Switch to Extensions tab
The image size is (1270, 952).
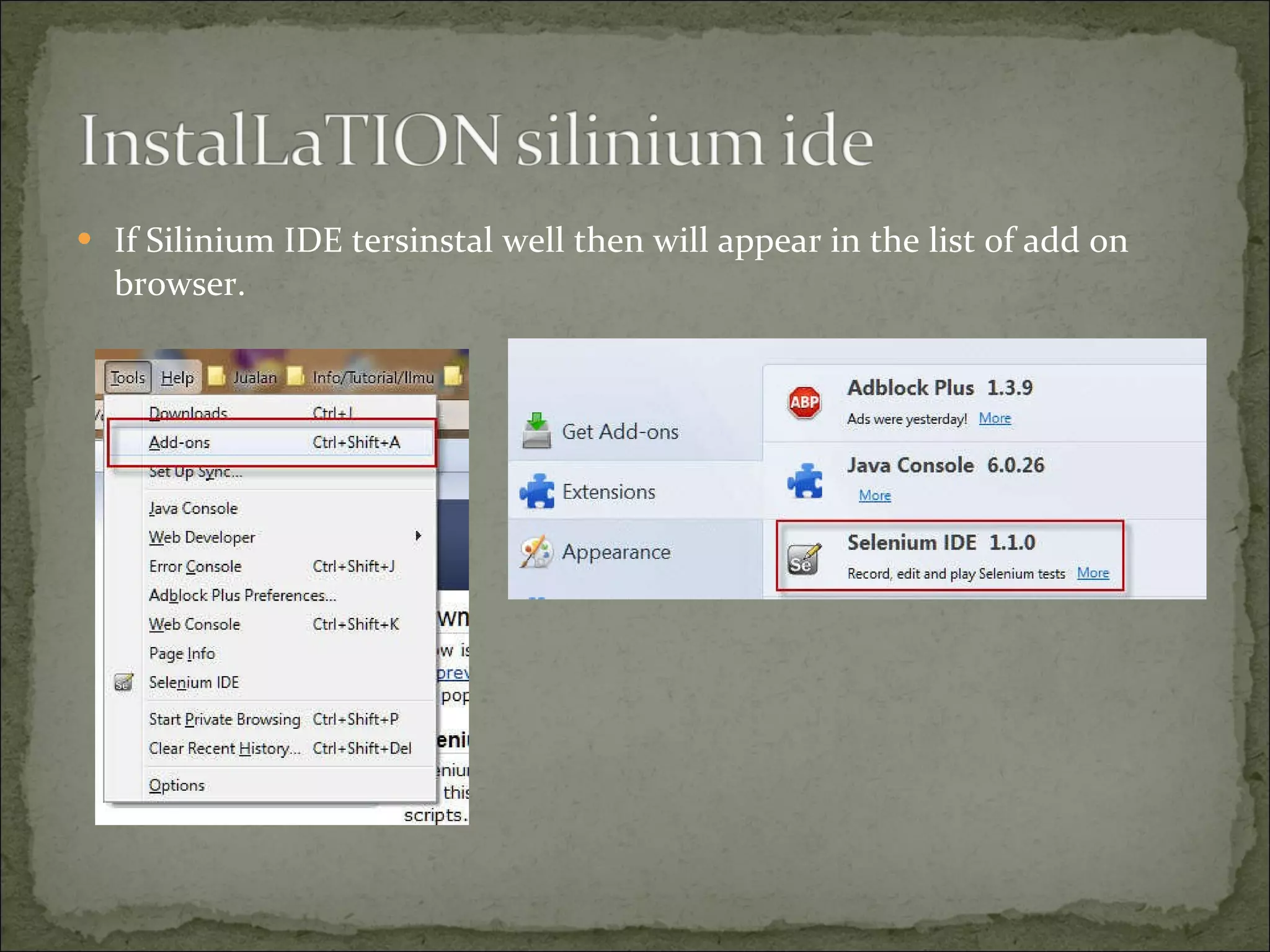tap(635, 491)
